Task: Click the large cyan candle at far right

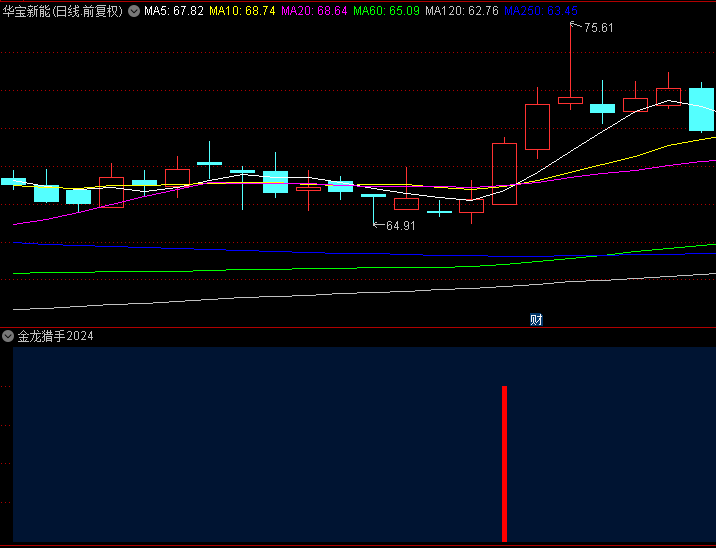Action: click(702, 110)
